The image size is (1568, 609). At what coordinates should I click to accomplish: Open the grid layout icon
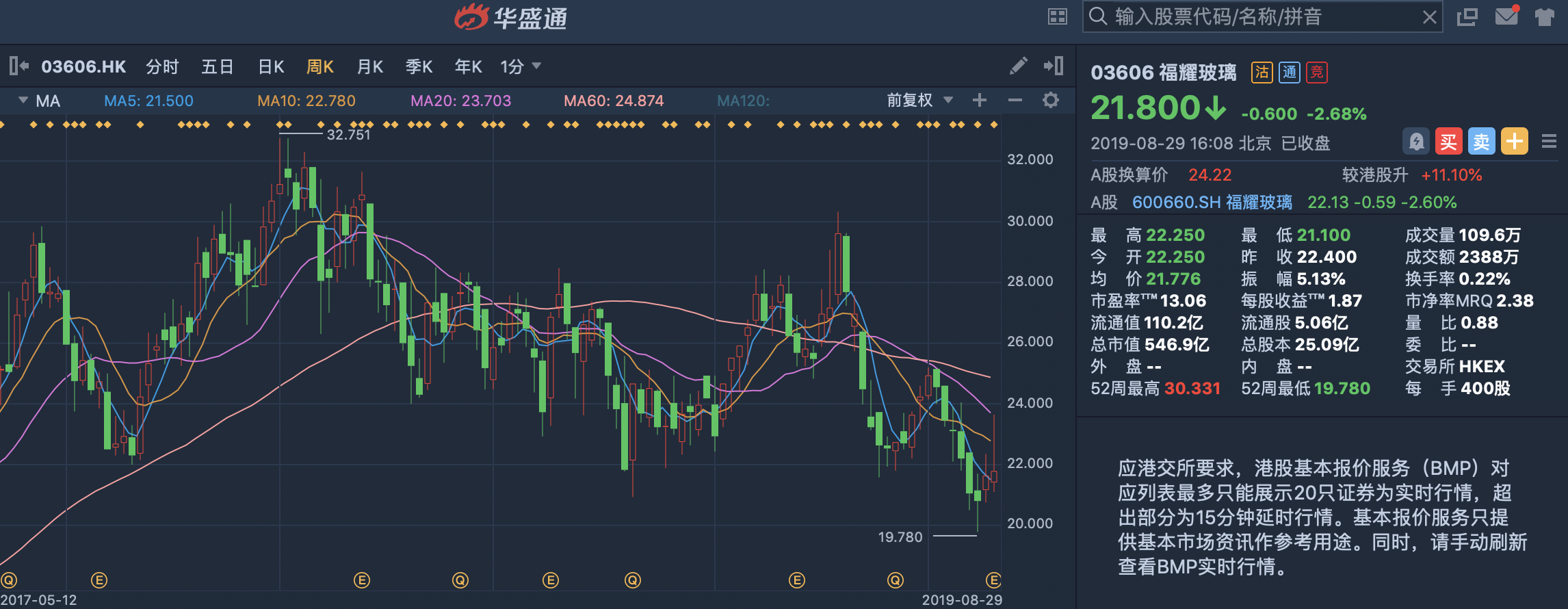1058,16
